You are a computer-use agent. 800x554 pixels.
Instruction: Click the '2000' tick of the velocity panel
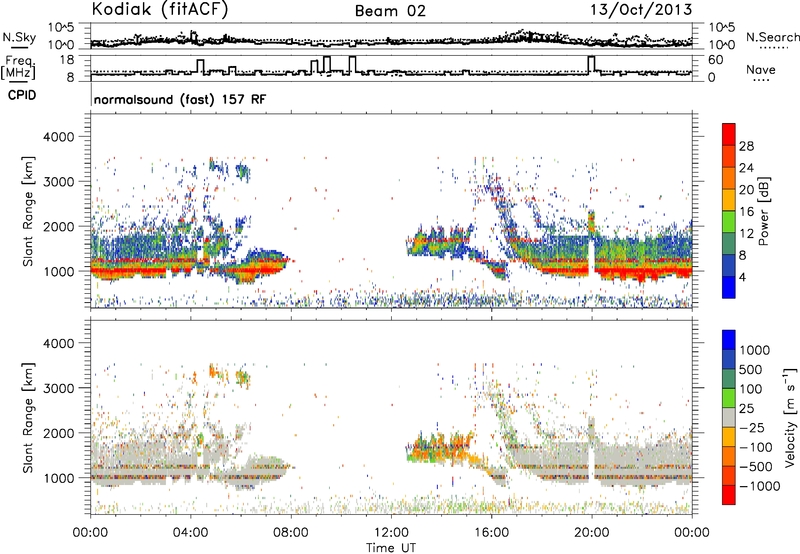click(x=59, y=433)
